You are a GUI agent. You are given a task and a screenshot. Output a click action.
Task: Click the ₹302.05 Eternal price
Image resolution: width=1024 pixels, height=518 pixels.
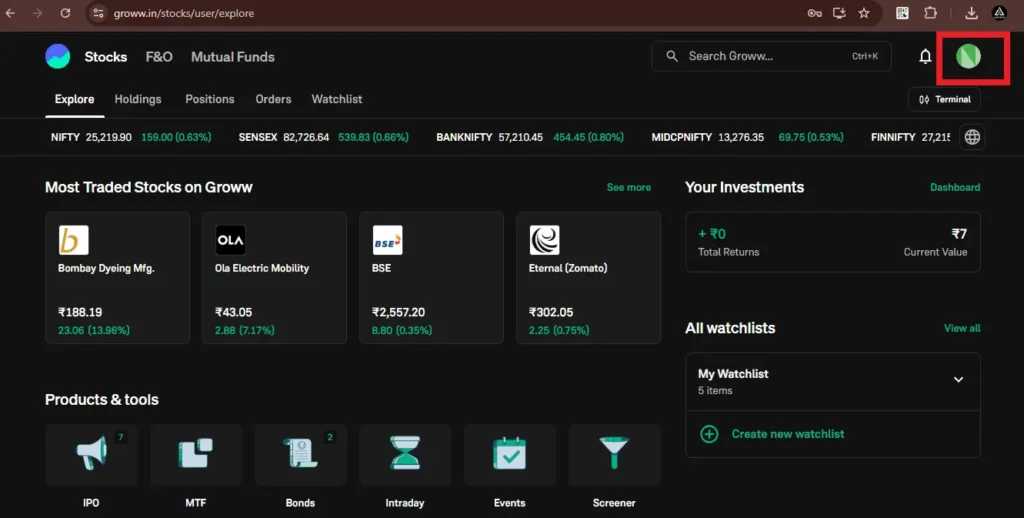coord(551,312)
